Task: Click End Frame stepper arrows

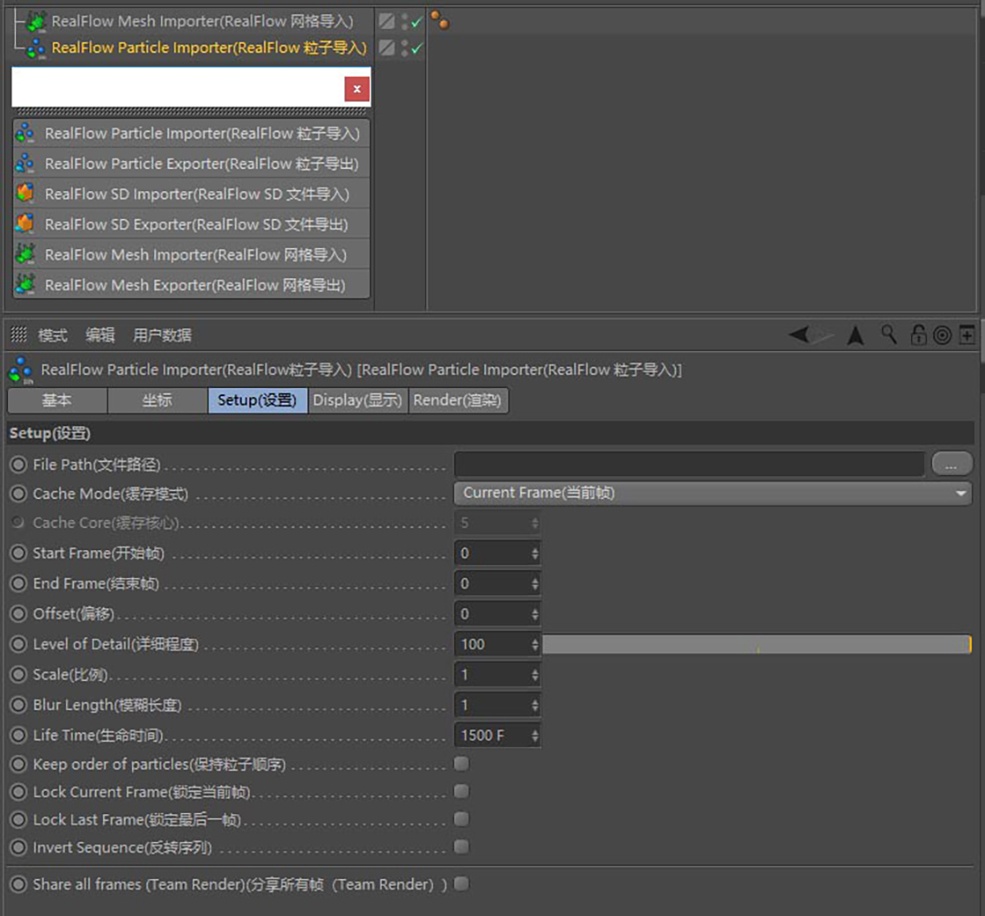Action: pyautogui.click(x=535, y=584)
